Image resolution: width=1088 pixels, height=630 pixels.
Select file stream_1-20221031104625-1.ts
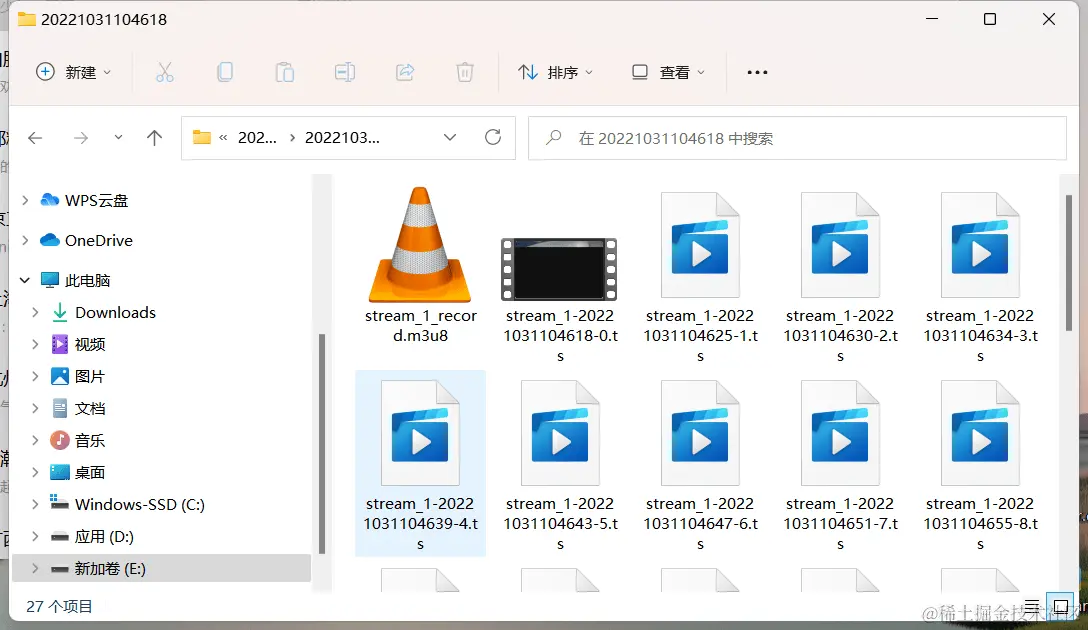click(x=700, y=278)
